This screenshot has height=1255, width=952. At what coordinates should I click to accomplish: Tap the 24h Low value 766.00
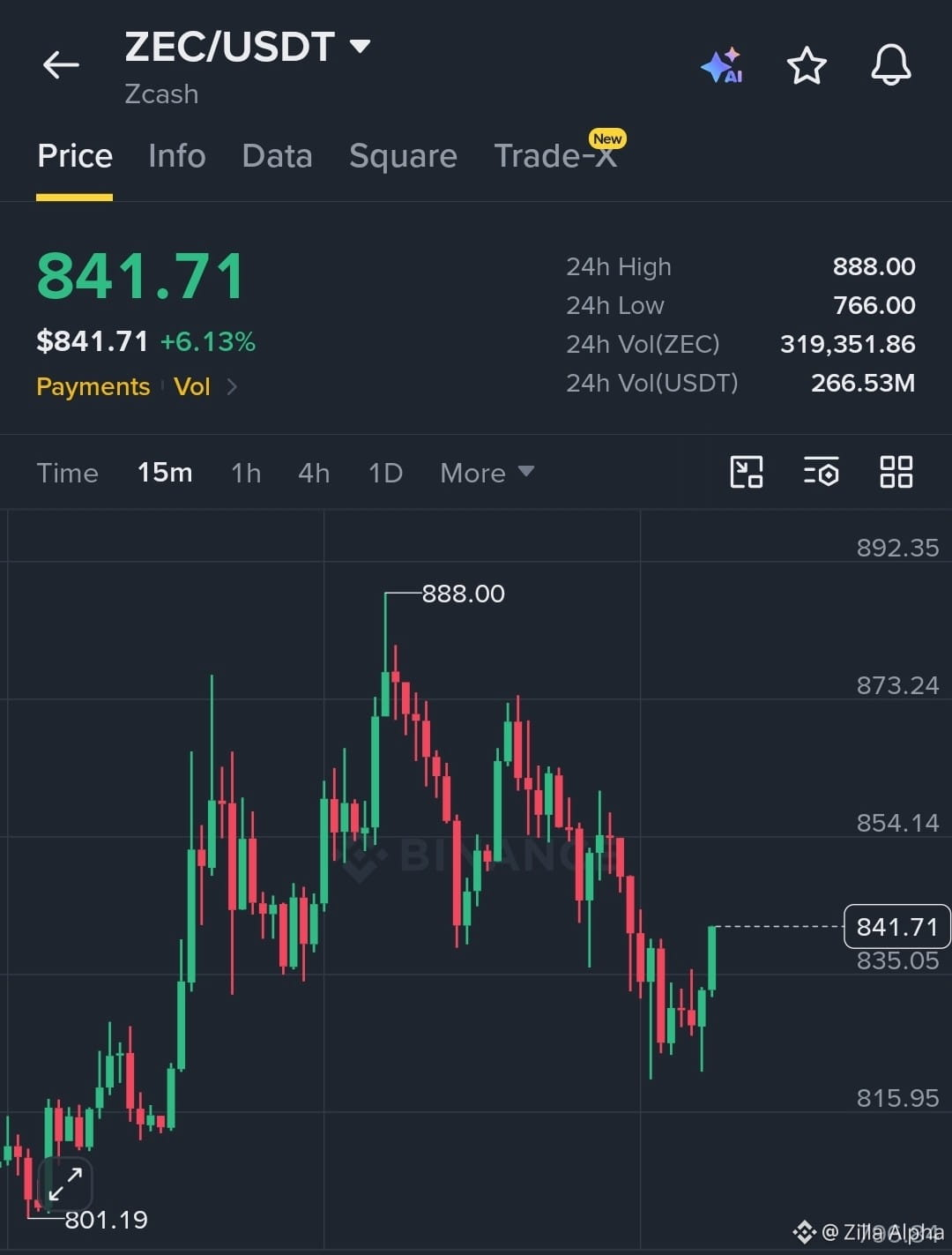click(x=874, y=305)
